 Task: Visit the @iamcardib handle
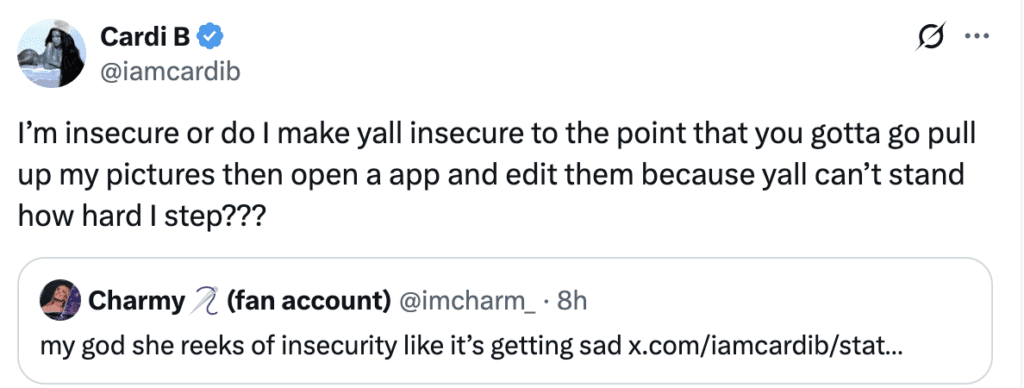(170, 72)
